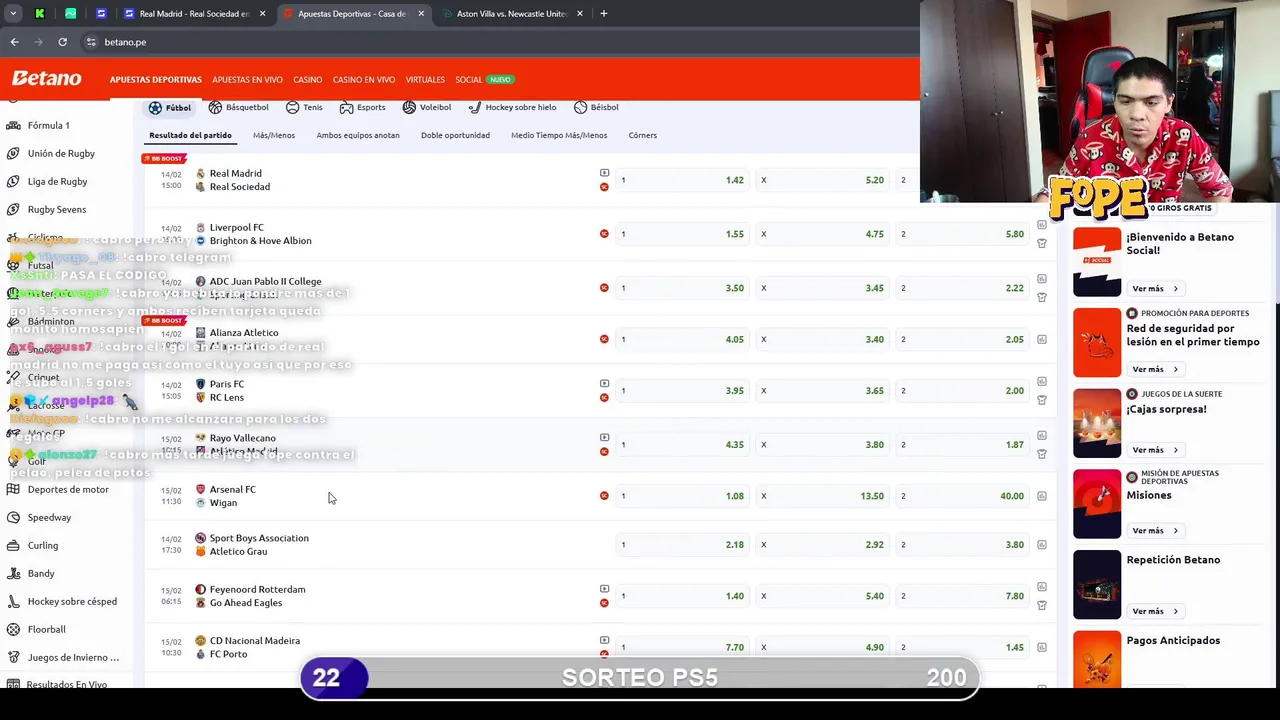
Task: Switch to Resultado del partido market tab
Action: [190, 135]
